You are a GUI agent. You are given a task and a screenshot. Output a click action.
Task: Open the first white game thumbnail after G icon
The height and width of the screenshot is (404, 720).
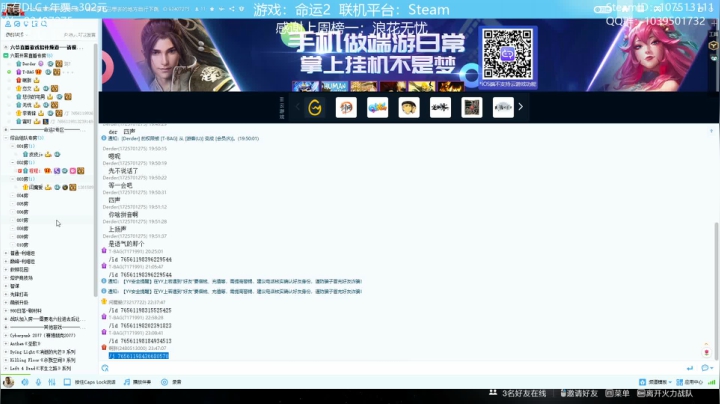click(346, 108)
